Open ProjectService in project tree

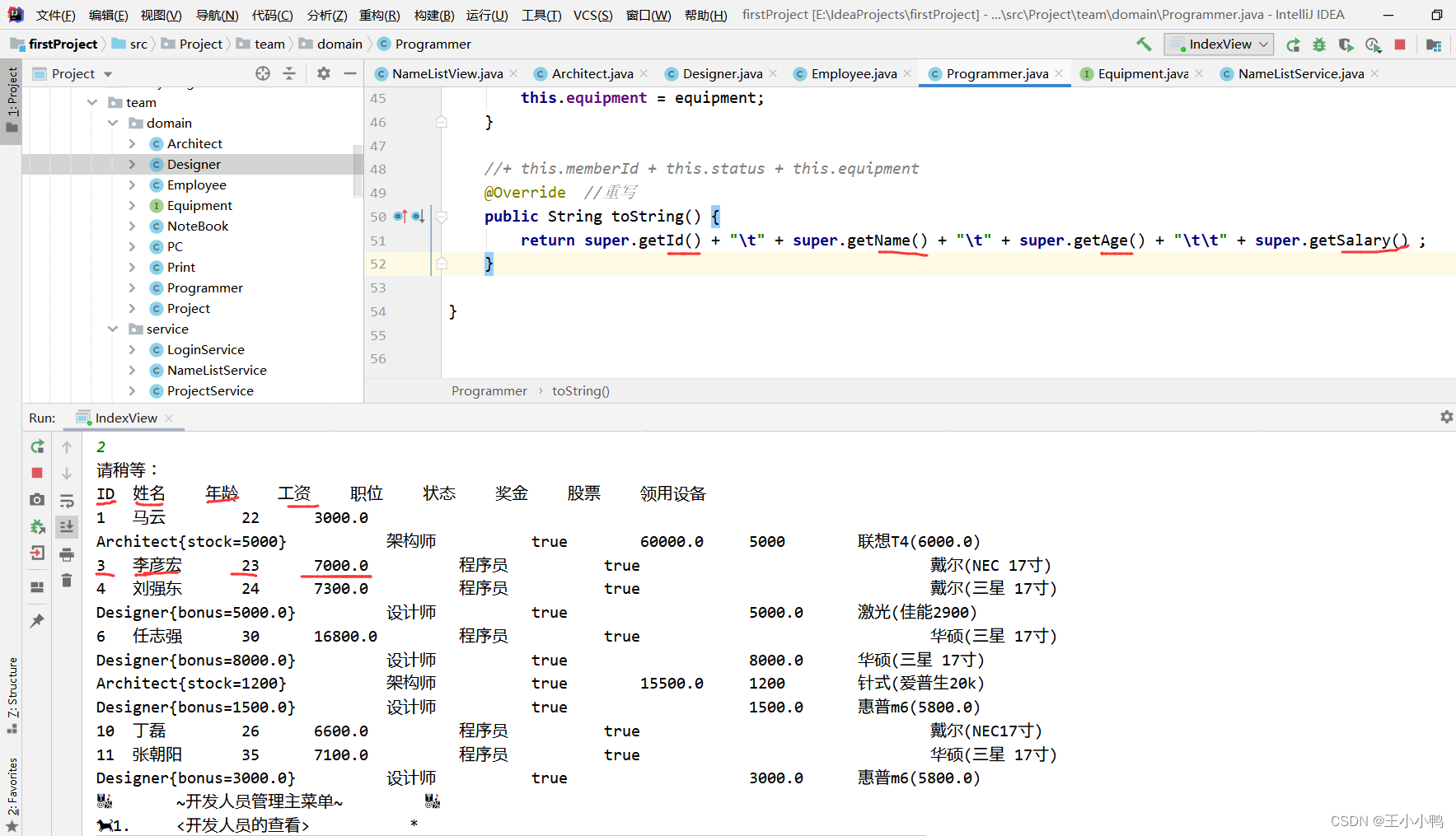(210, 391)
